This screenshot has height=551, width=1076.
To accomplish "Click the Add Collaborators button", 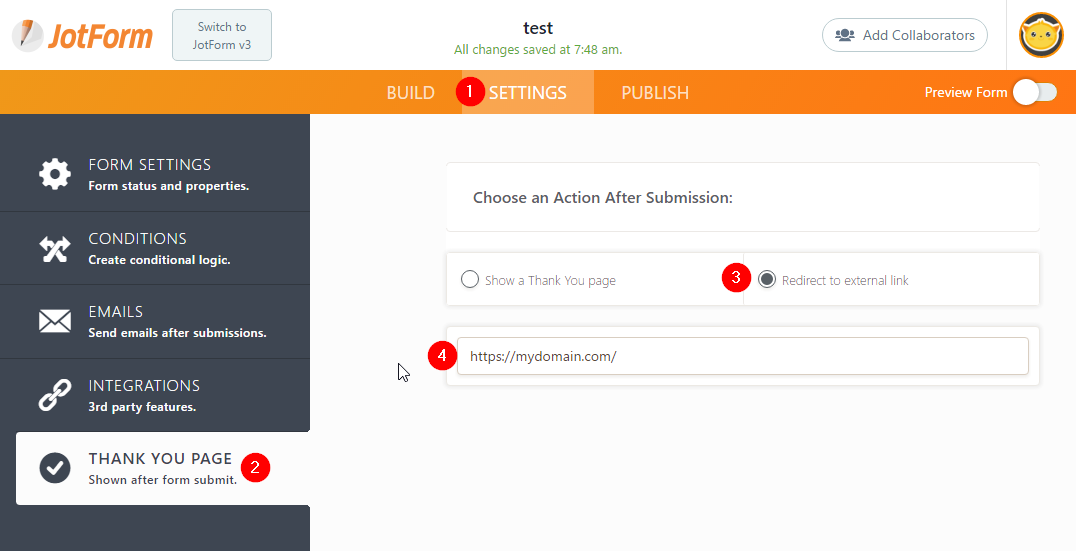I will (904, 35).
